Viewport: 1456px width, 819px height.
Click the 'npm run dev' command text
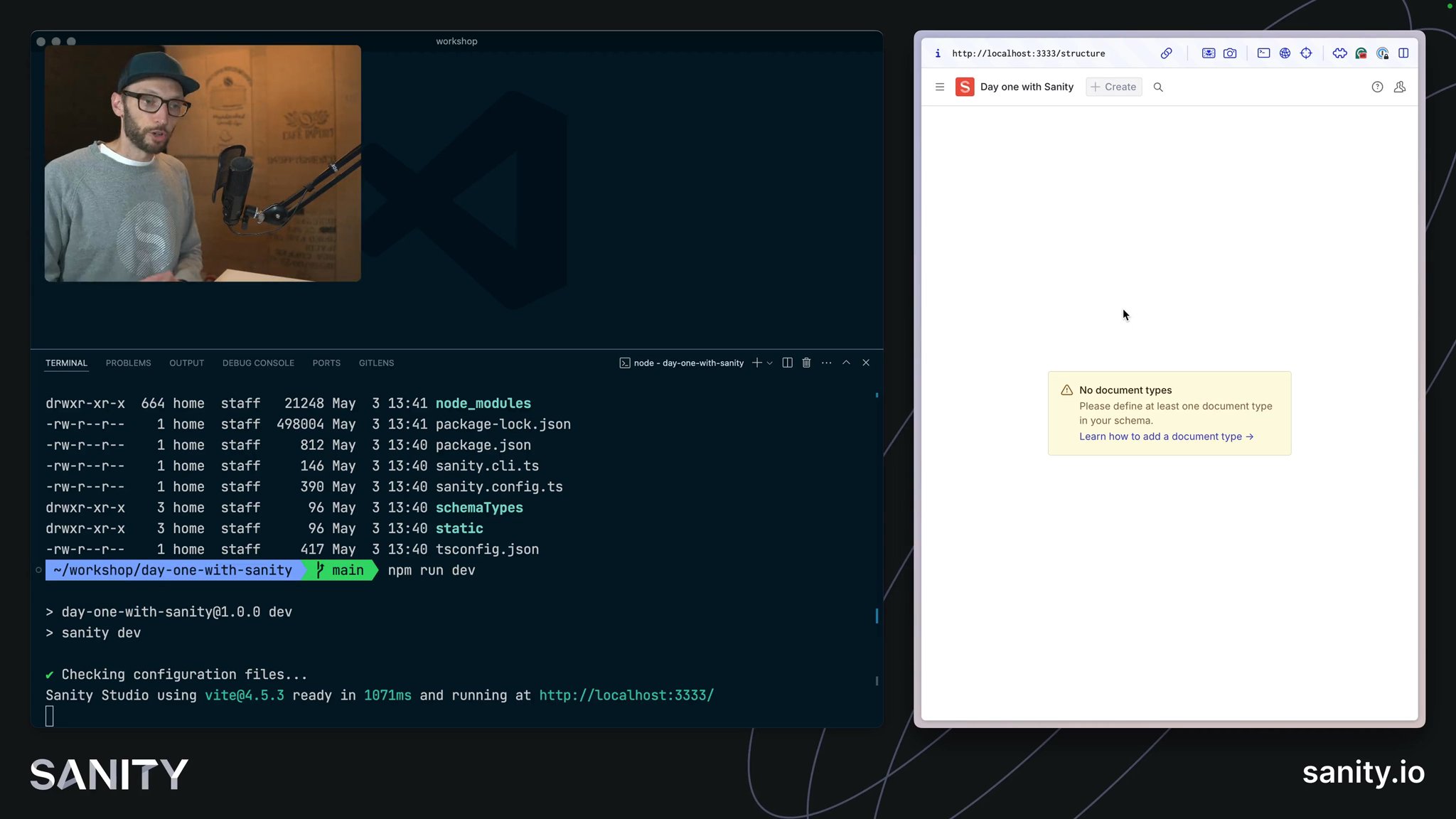click(432, 570)
